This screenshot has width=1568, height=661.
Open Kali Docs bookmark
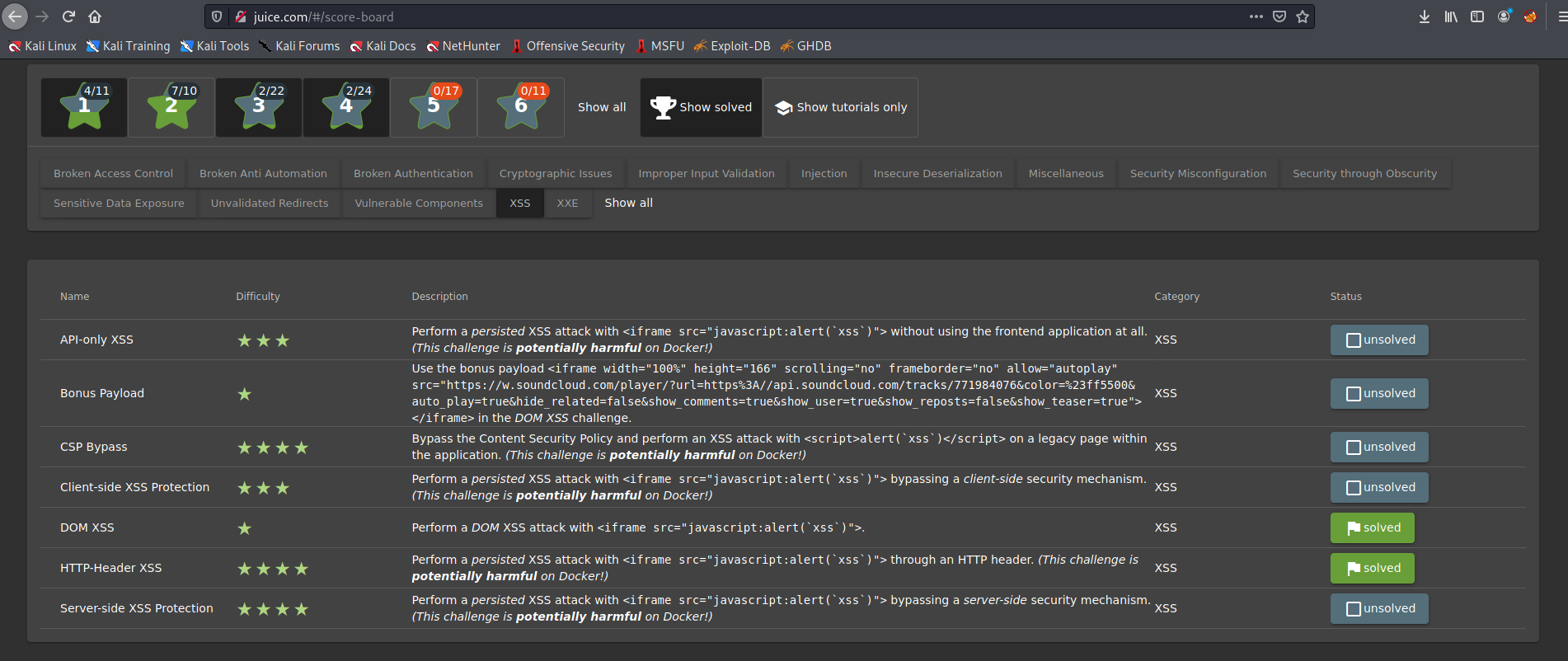383,46
